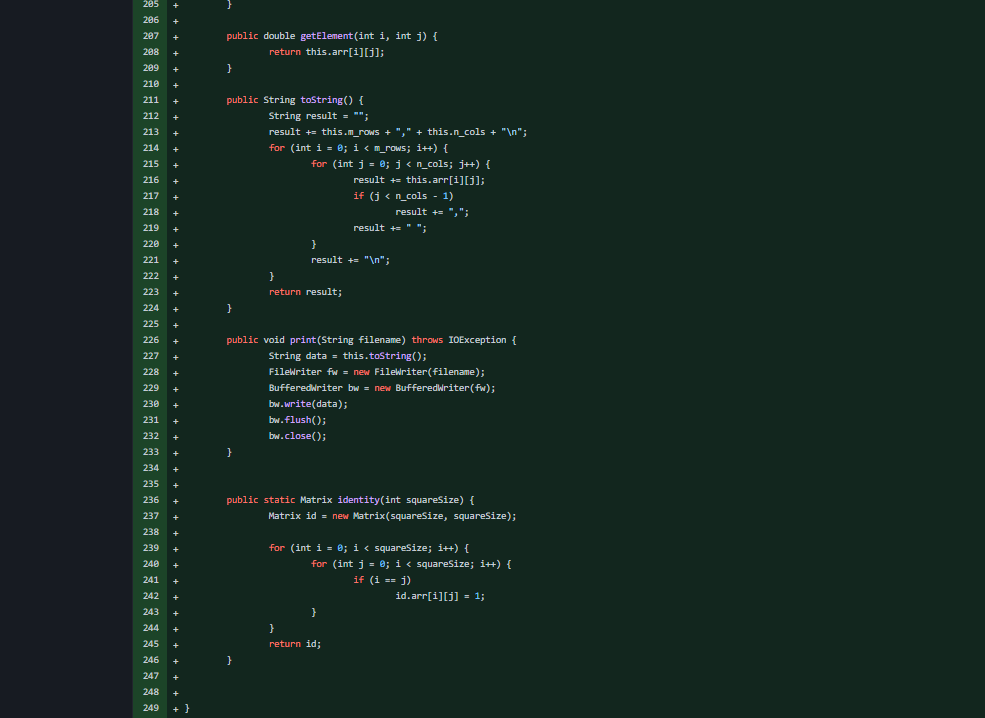Click 'id.arr[i][j] = 1;' line
Image resolution: width=985 pixels, height=718 pixels.
pos(440,596)
